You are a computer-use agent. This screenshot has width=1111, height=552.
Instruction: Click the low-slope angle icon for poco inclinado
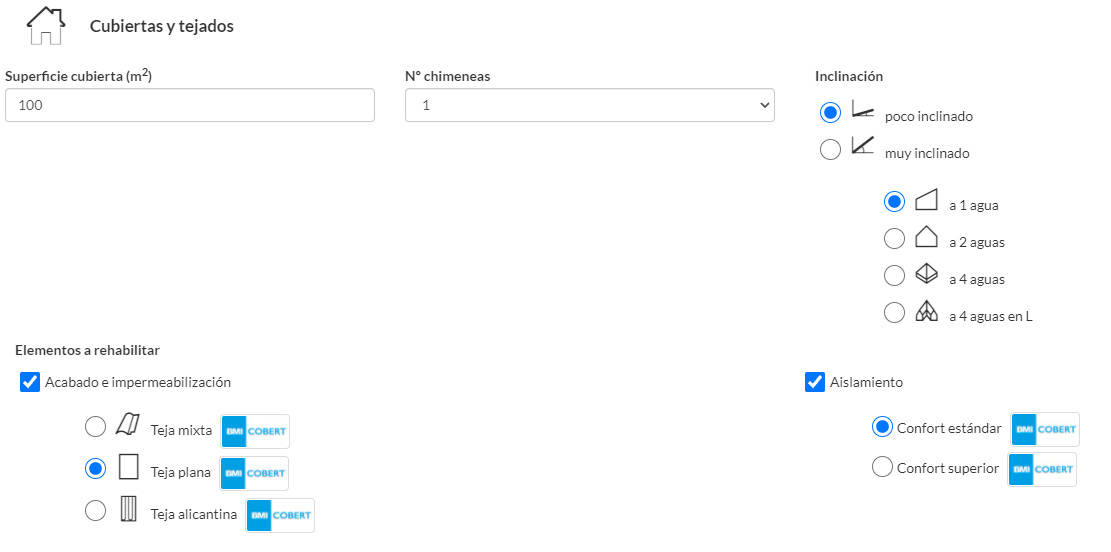[x=862, y=109]
